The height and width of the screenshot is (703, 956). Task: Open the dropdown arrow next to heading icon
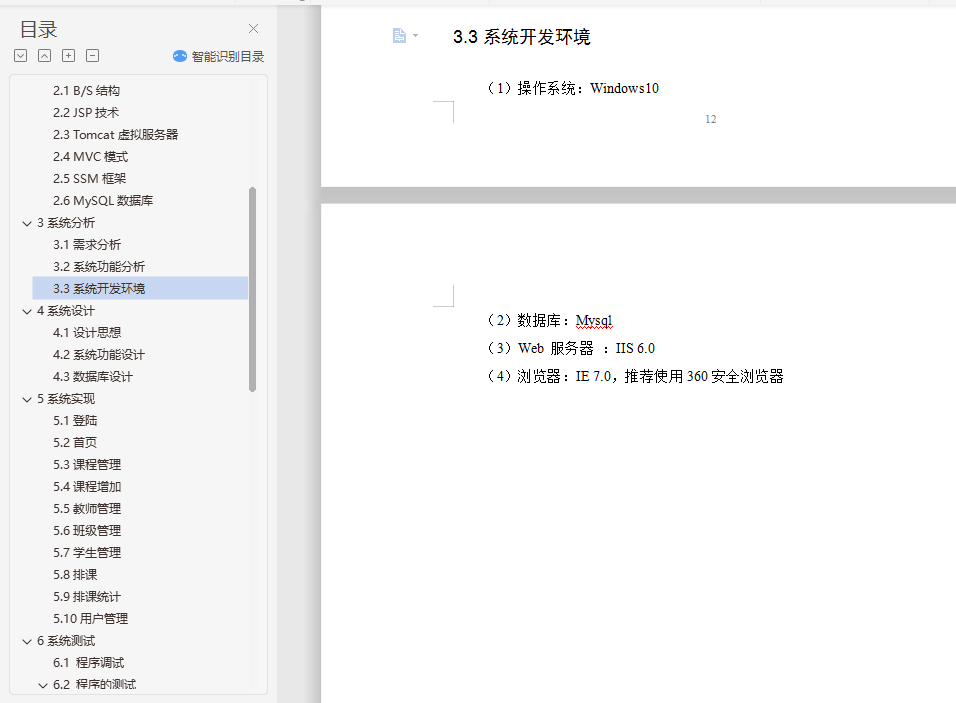pos(416,36)
